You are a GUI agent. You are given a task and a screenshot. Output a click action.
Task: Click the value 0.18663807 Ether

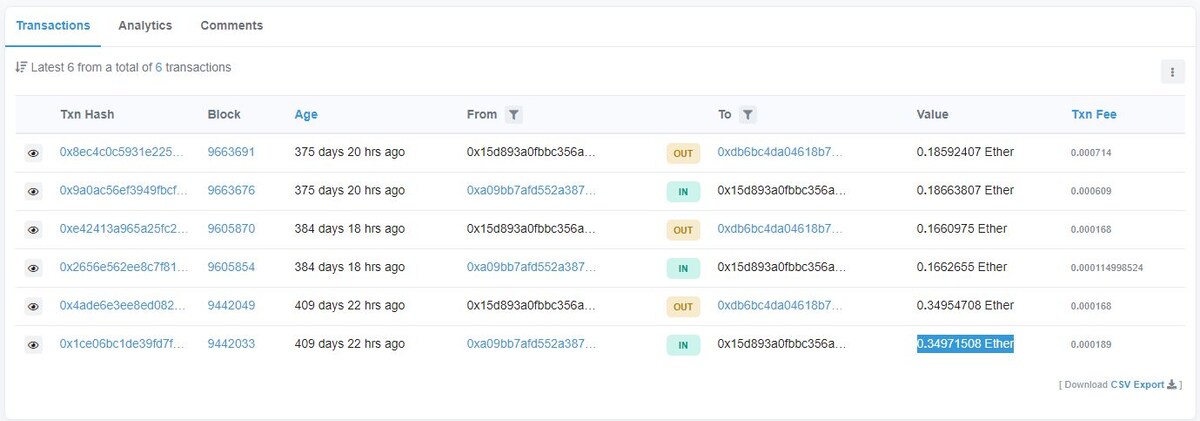point(965,190)
